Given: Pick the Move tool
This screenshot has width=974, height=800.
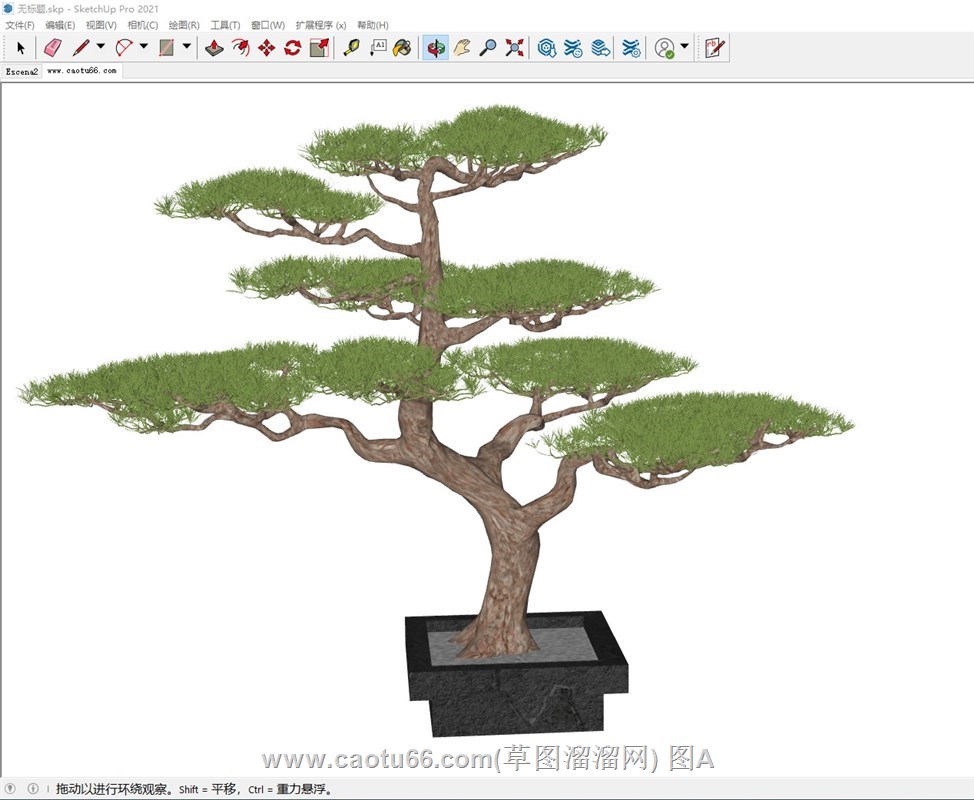Looking at the screenshot, I should (267, 47).
